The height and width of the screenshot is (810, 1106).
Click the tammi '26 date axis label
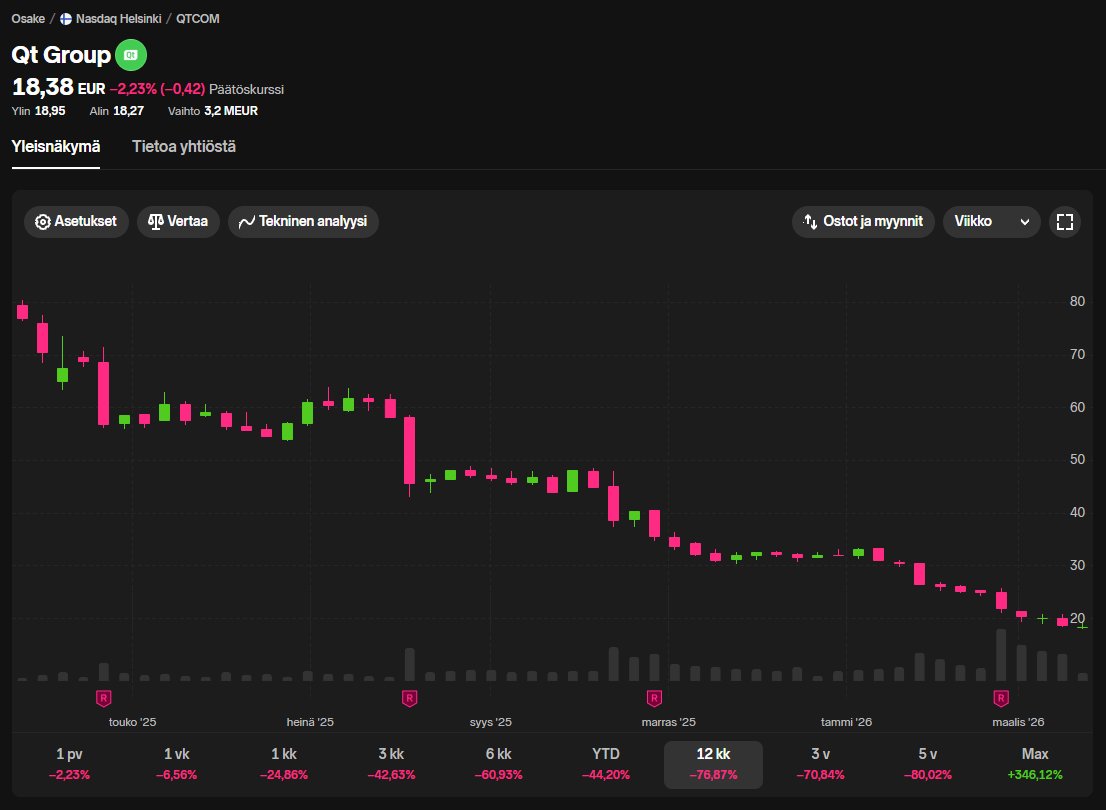pos(846,722)
